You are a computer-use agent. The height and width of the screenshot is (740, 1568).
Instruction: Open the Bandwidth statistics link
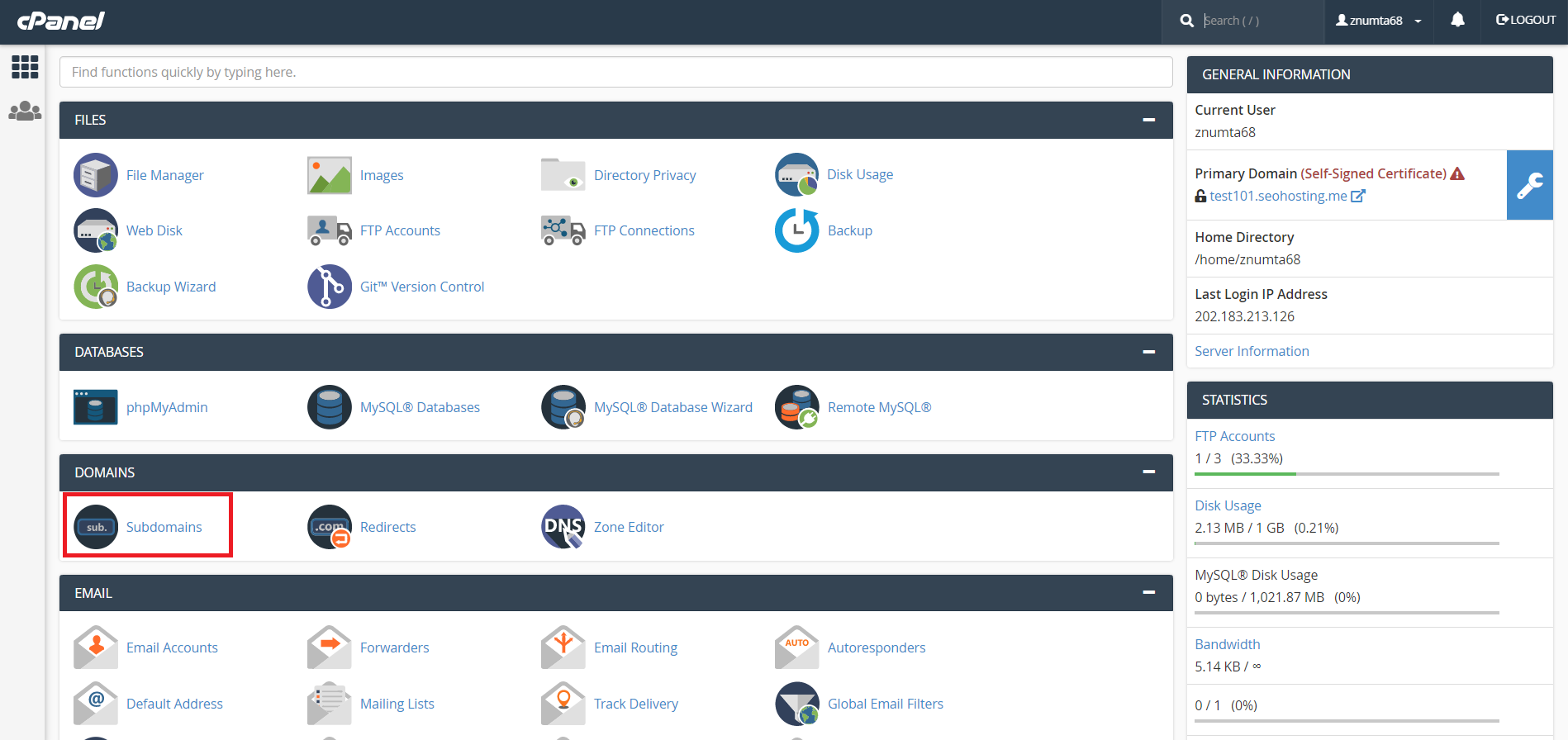[1227, 644]
